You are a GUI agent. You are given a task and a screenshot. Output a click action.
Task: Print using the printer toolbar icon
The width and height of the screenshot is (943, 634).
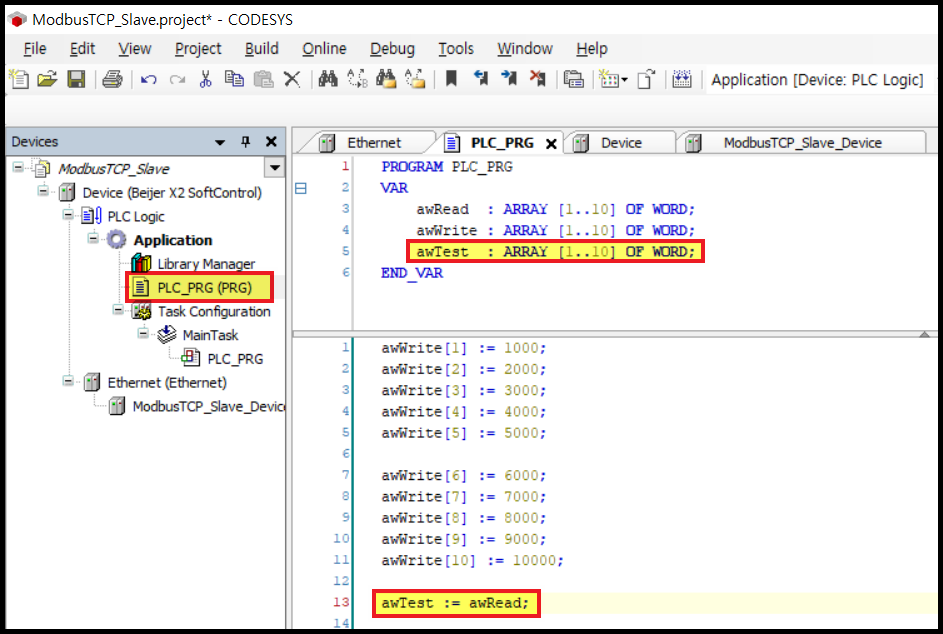click(112, 79)
